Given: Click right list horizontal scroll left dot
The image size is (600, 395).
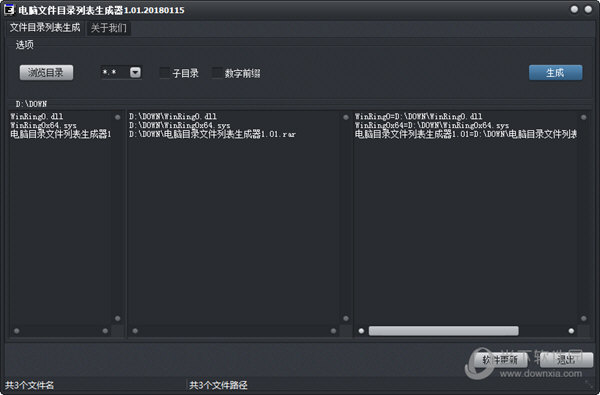Looking at the screenshot, I should pyautogui.click(x=361, y=331).
